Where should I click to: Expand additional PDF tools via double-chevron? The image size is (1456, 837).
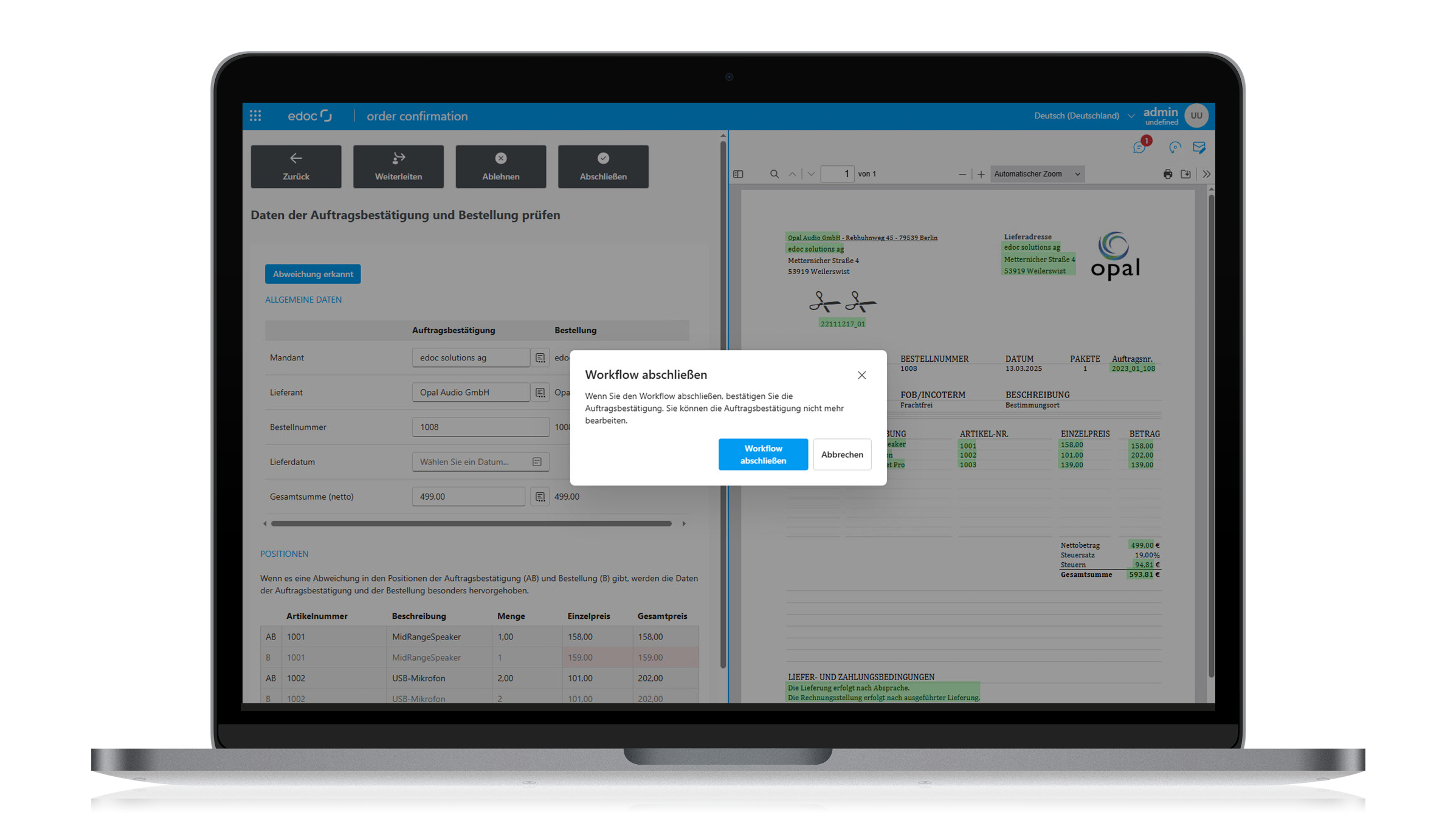1206,174
